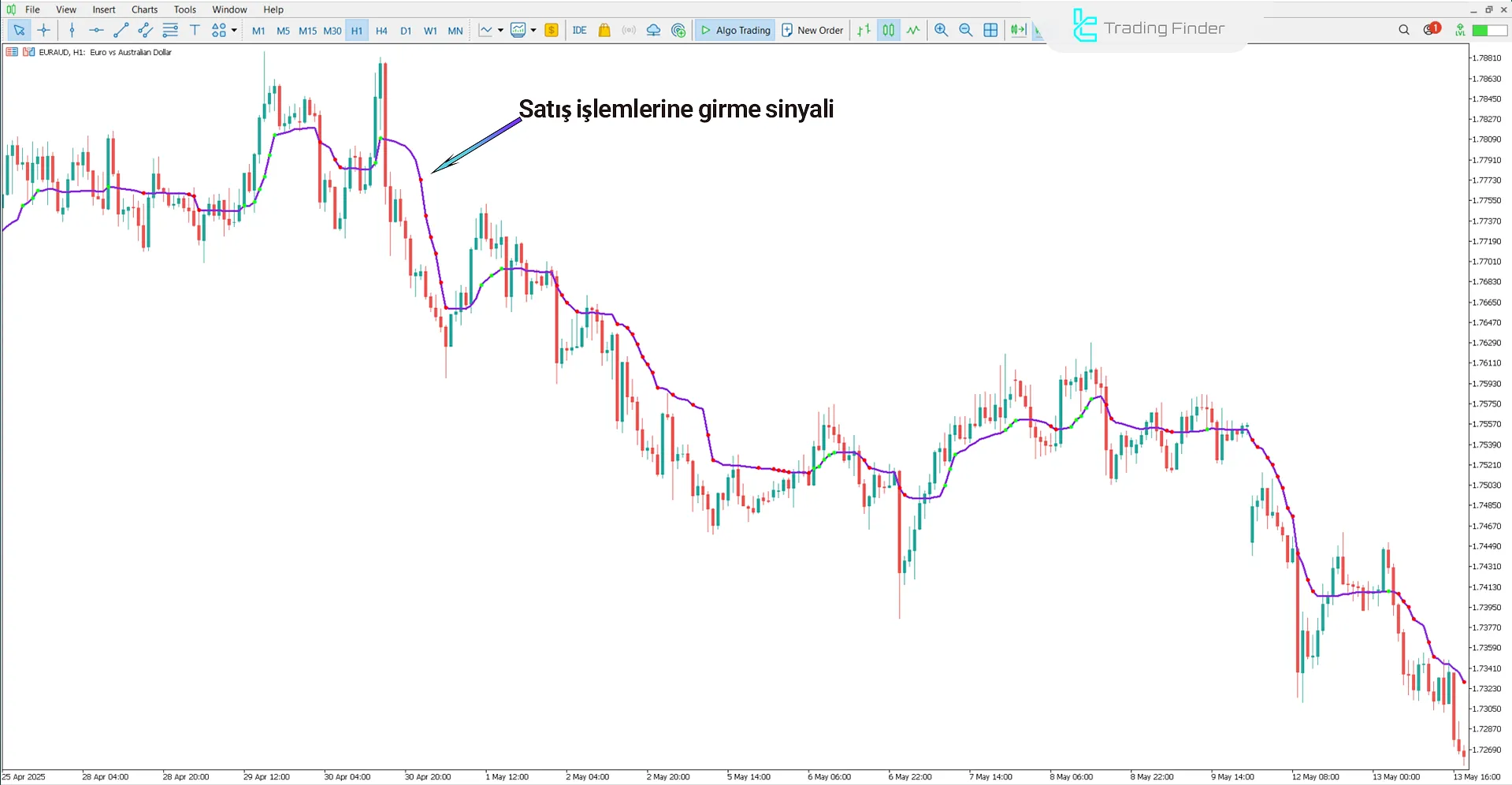The height and width of the screenshot is (785, 1512).
Task: Open the Market shopping bag
Action: pyautogui.click(x=604, y=30)
